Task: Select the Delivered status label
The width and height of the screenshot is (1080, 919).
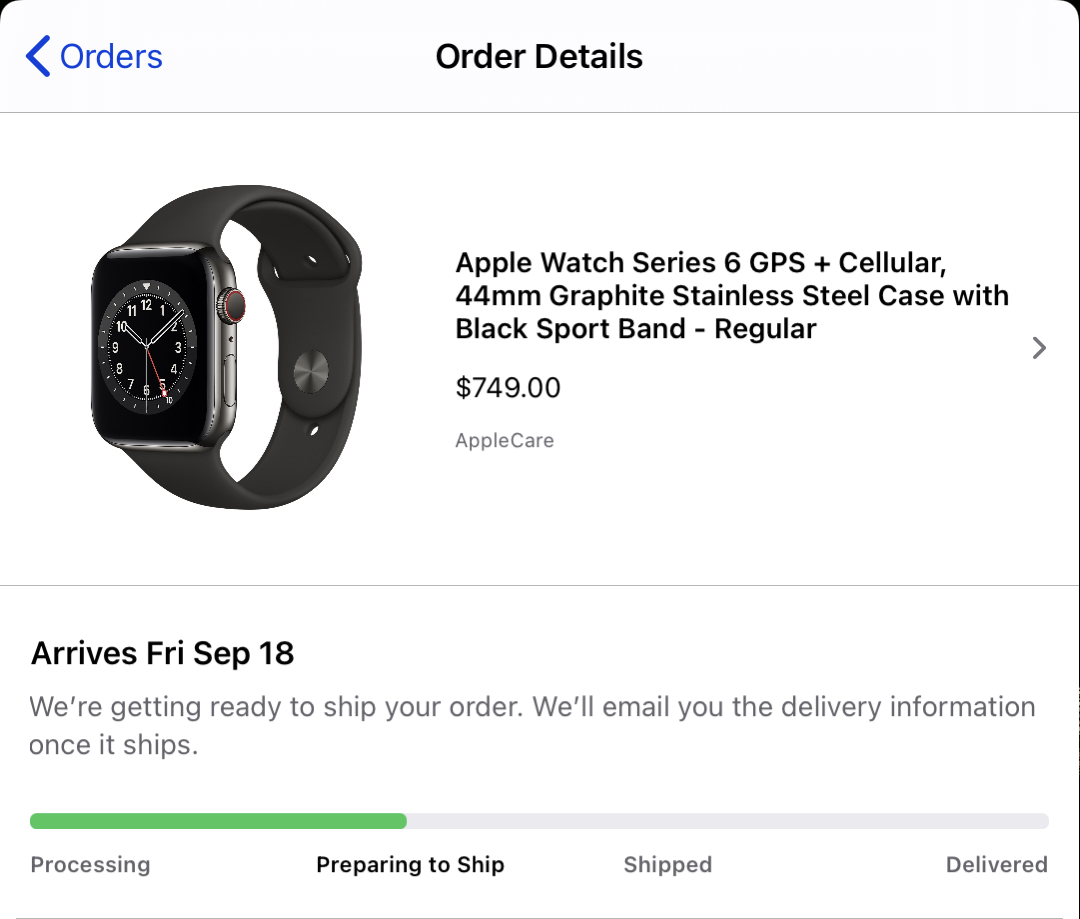Action: [x=997, y=865]
